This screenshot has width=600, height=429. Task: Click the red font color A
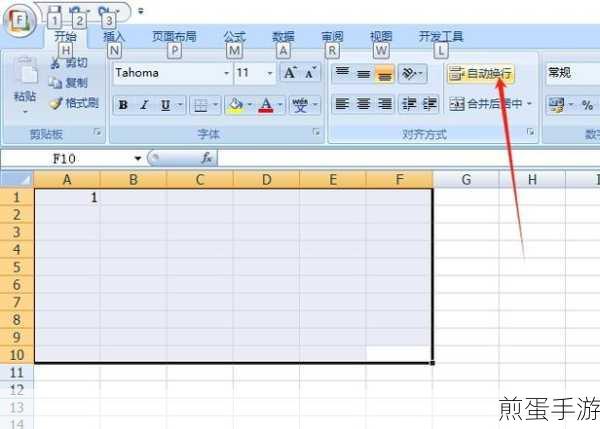click(x=266, y=104)
